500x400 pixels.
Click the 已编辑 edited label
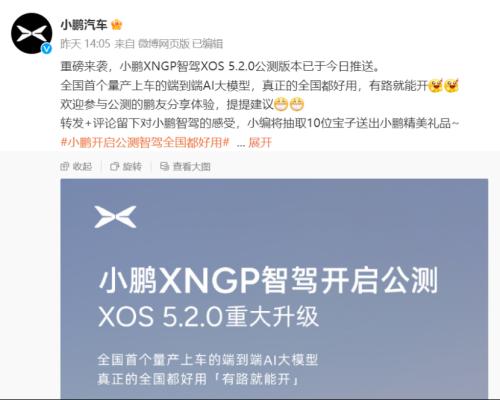(x=208, y=44)
